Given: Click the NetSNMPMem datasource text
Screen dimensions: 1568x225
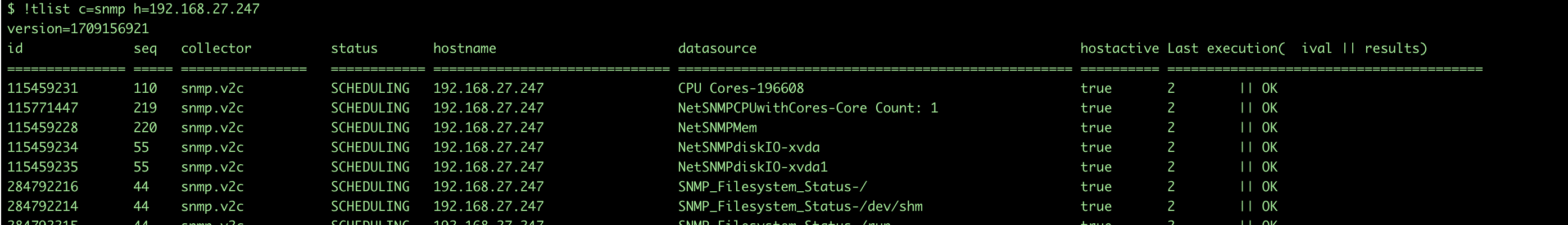Looking at the screenshot, I should point(717,128).
